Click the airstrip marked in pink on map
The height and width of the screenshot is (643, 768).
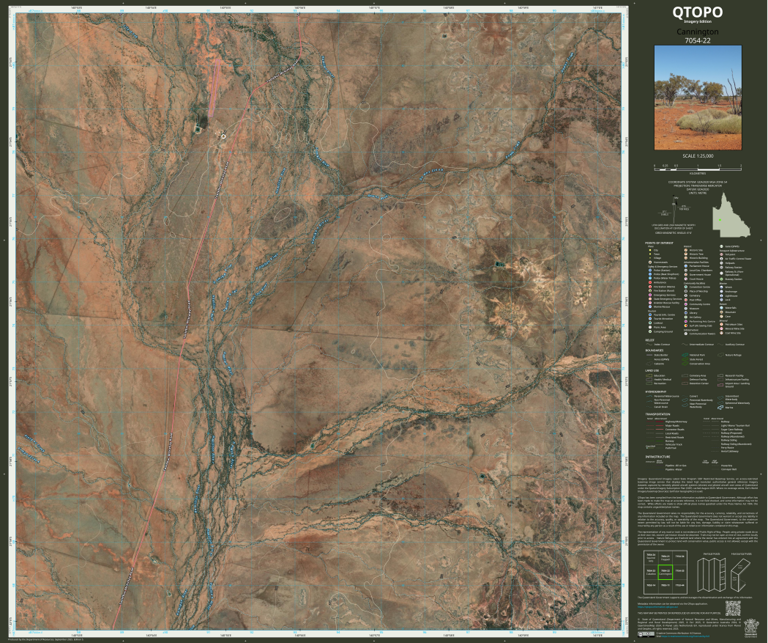[x=214, y=89]
